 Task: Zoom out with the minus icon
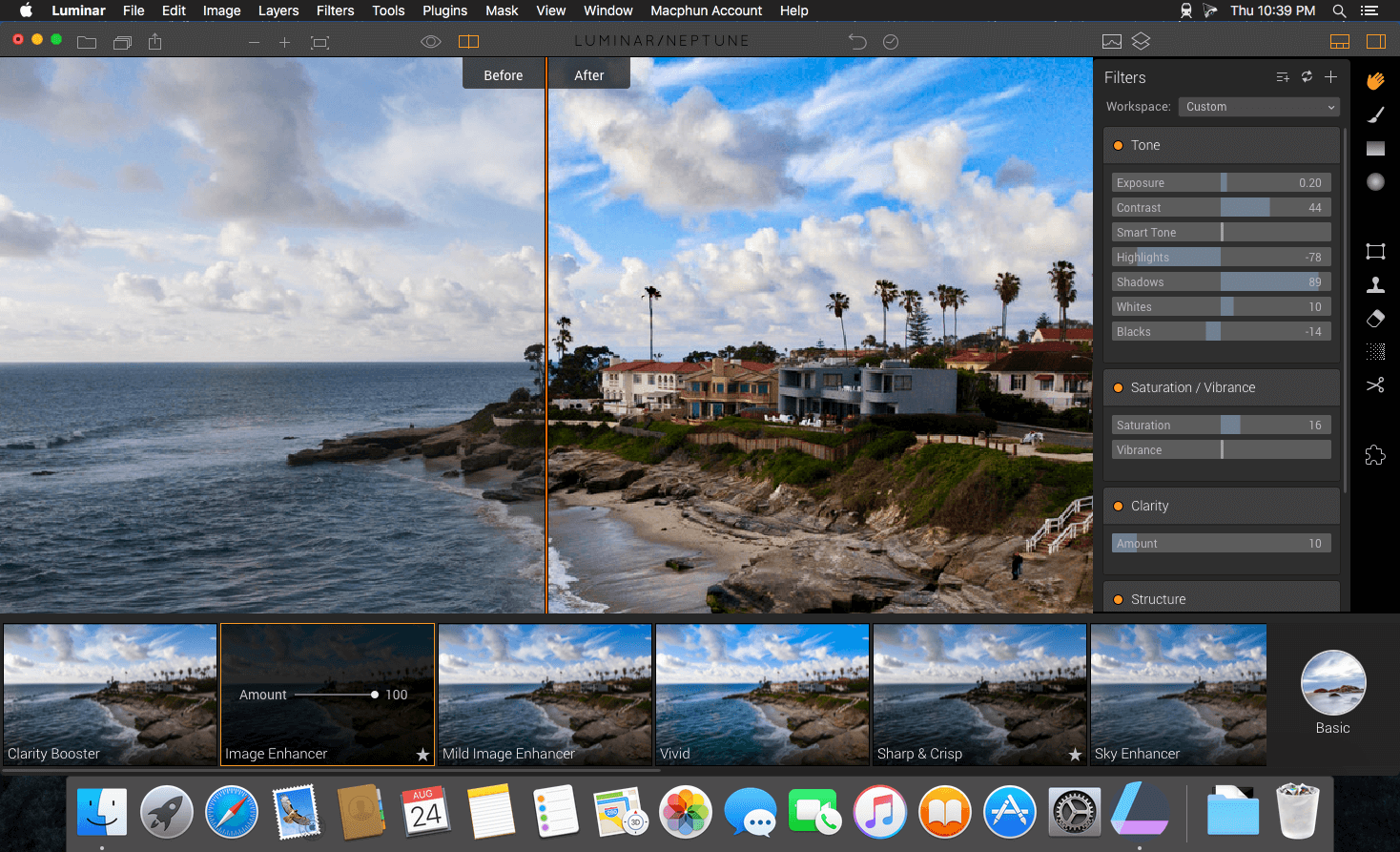254,42
